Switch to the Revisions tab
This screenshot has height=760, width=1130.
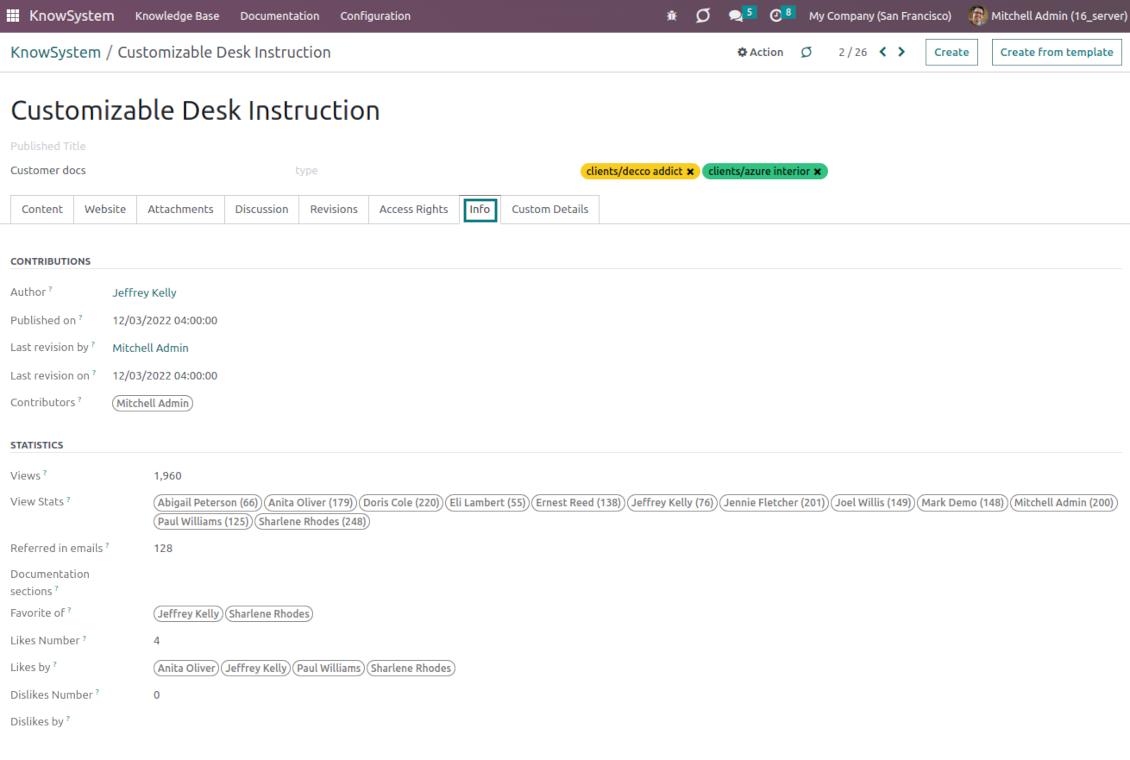pos(334,209)
